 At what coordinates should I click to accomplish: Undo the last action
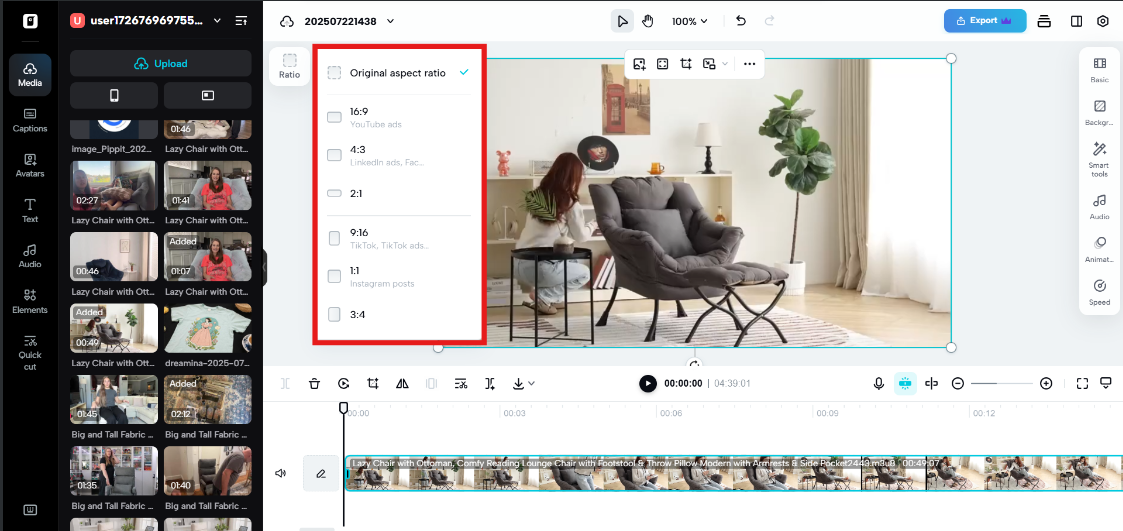coord(741,21)
